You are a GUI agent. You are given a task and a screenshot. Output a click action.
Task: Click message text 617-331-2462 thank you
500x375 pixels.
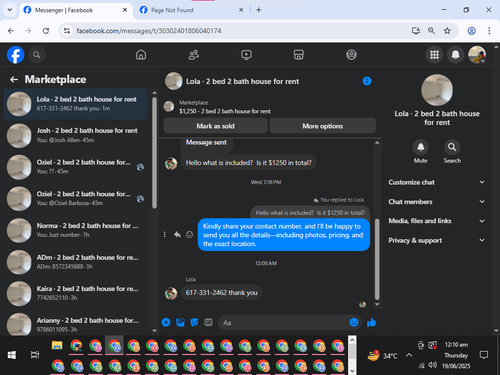[221, 293]
